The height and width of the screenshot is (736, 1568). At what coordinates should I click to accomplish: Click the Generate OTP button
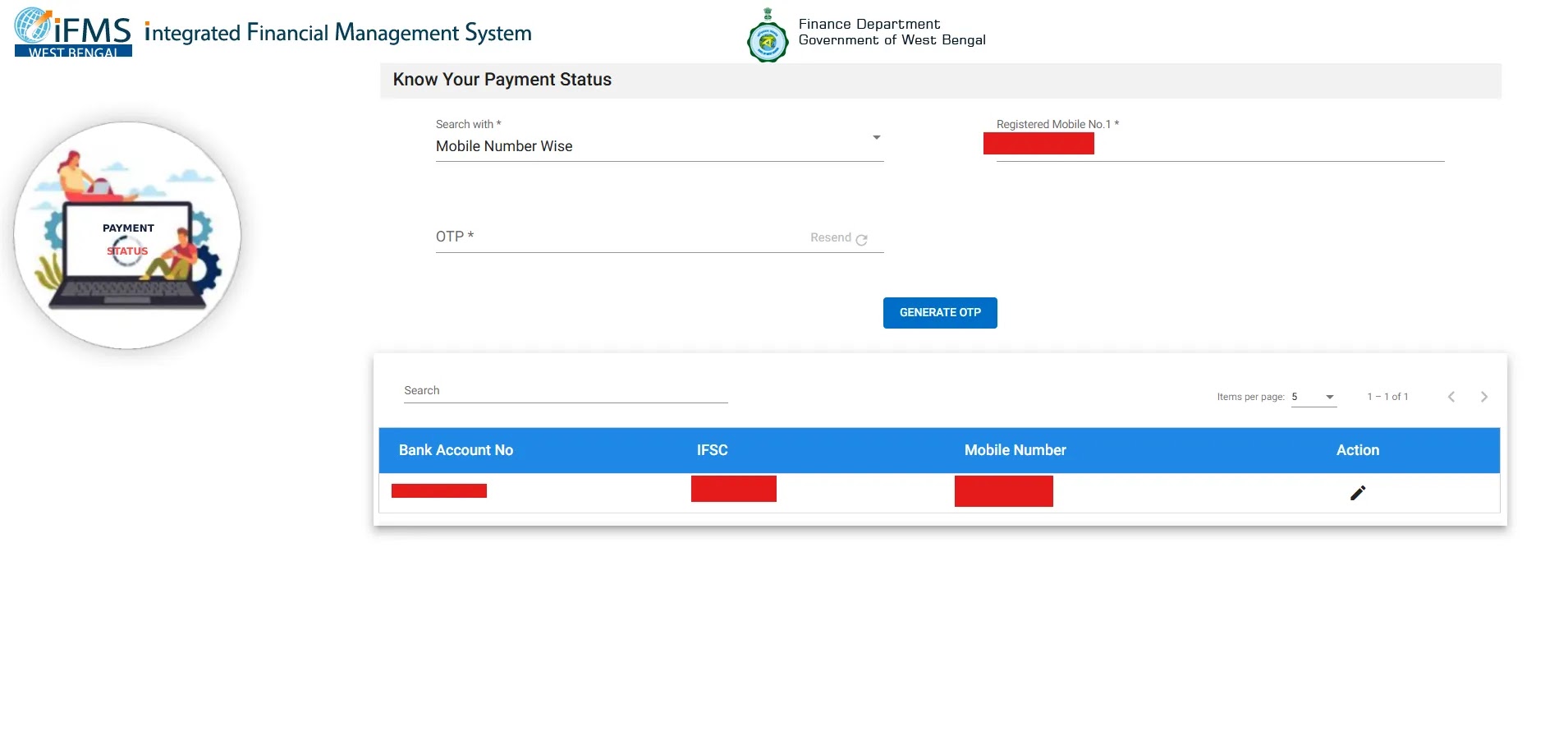[940, 313]
